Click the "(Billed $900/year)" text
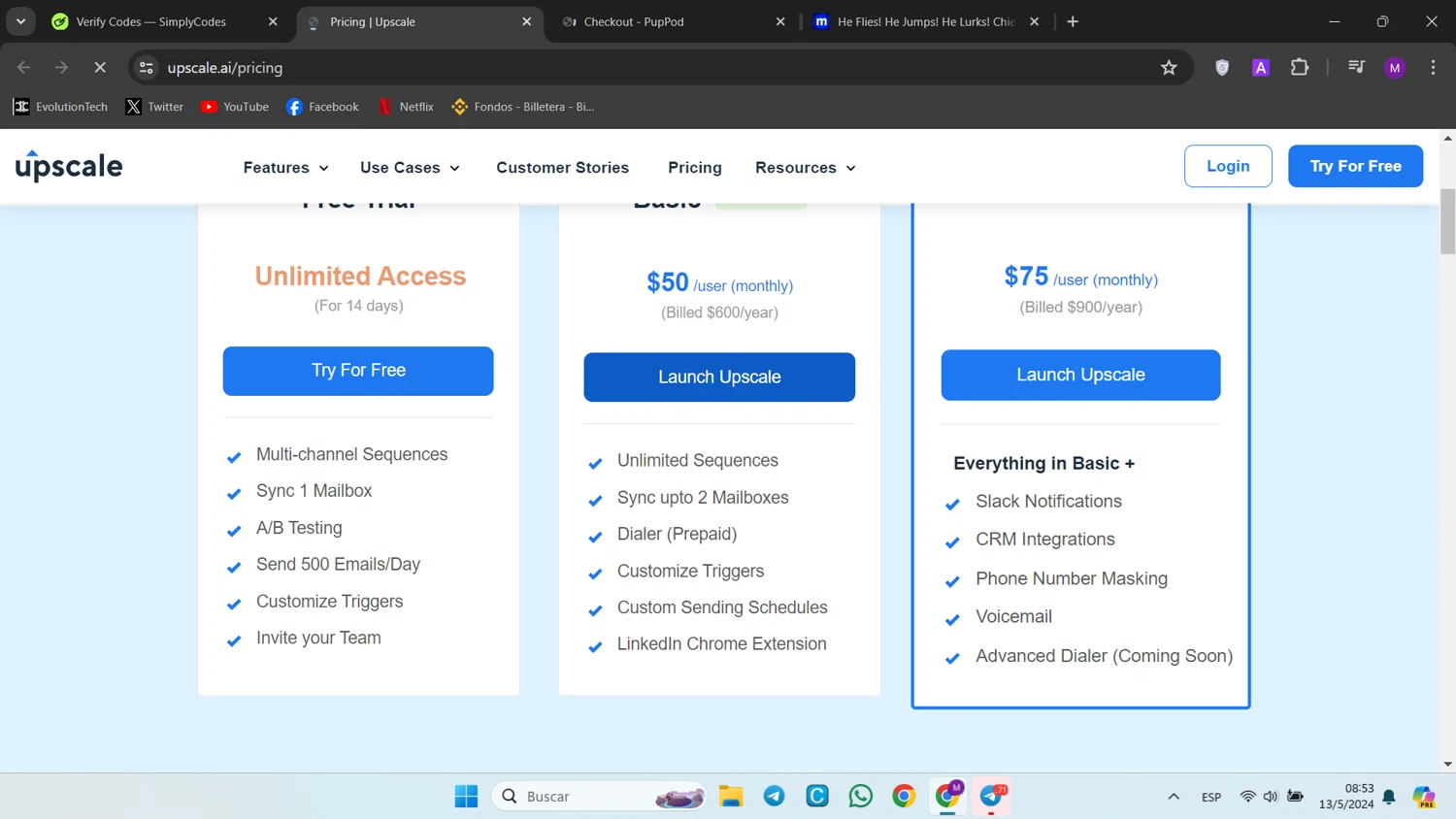Viewport: 1456px width, 819px height. click(x=1080, y=307)
